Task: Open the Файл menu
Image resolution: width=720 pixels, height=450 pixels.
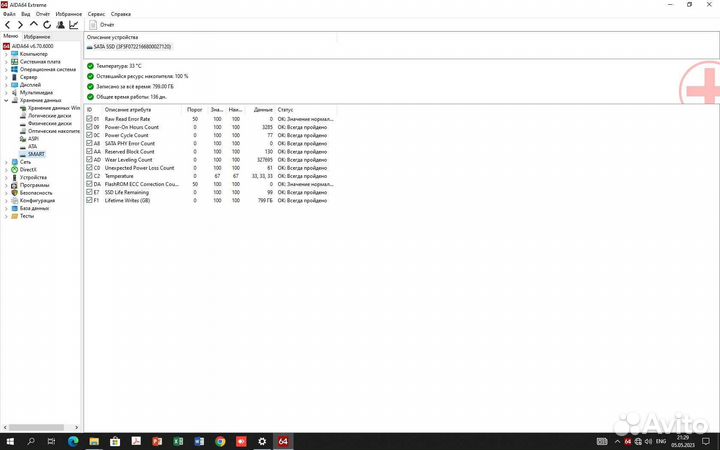Action: [x=9, y=14]
